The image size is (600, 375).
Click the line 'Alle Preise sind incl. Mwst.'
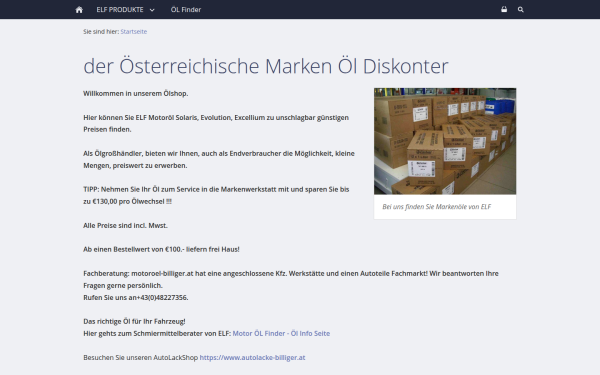click(x=126, y=225)
